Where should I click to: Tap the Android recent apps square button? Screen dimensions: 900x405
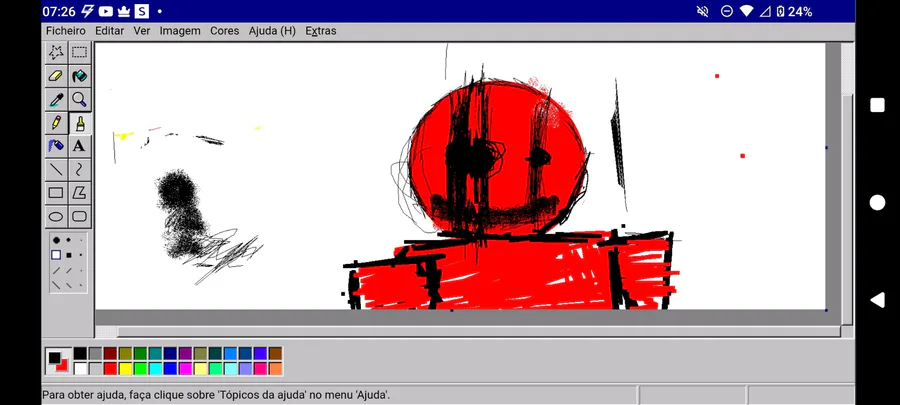point(877,105)
